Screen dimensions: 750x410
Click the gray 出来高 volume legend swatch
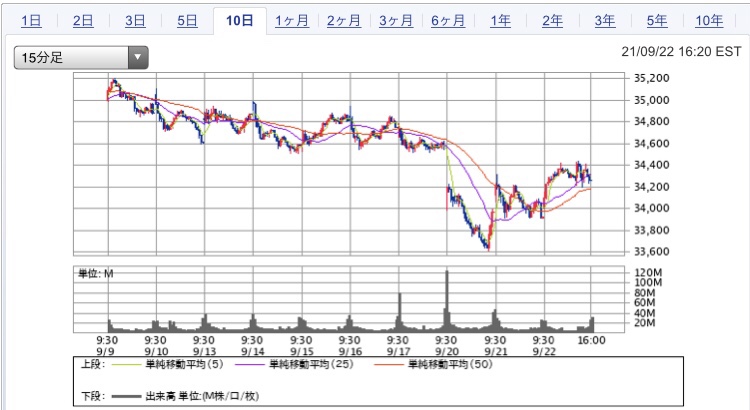click(x=126, y=397)
